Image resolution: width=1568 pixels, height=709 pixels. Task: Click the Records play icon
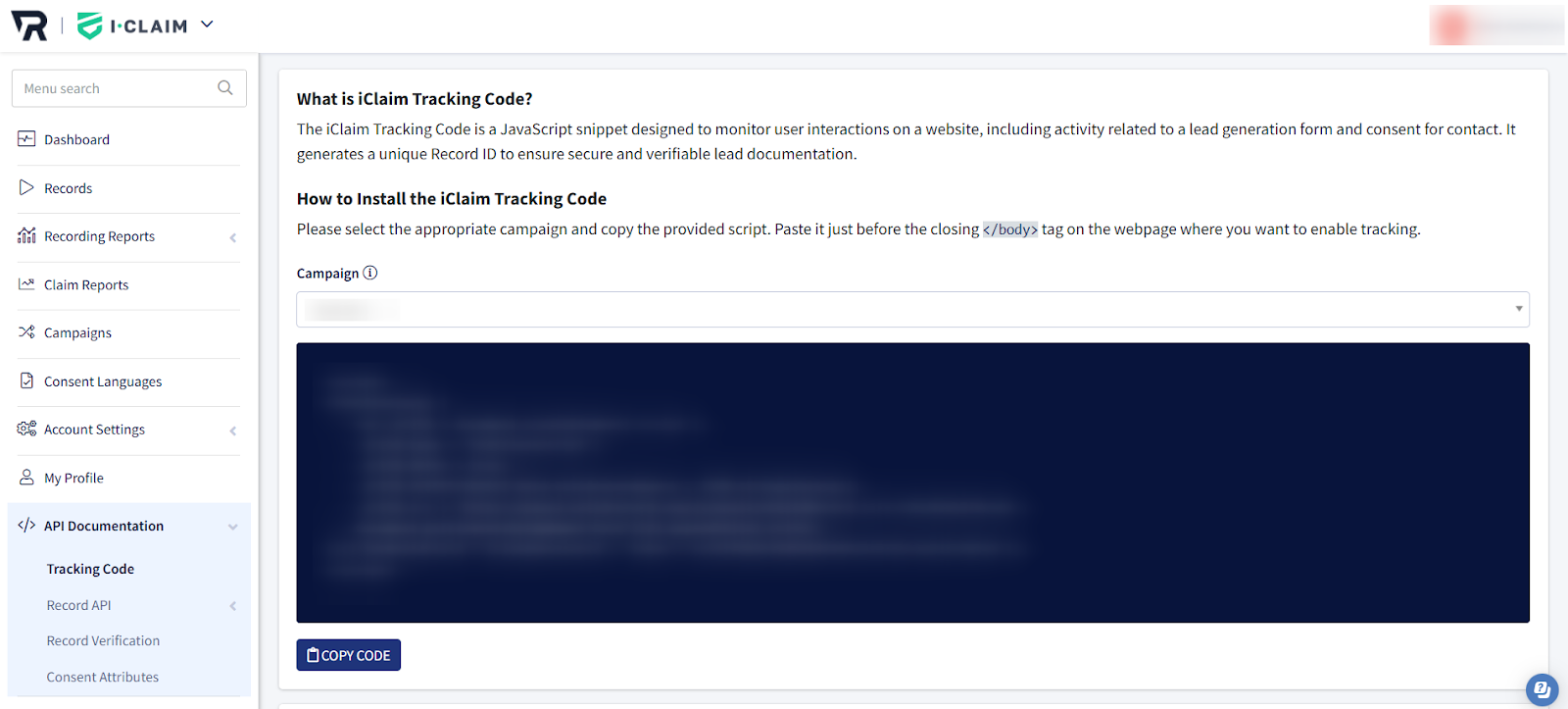click(x=26, y=187)
